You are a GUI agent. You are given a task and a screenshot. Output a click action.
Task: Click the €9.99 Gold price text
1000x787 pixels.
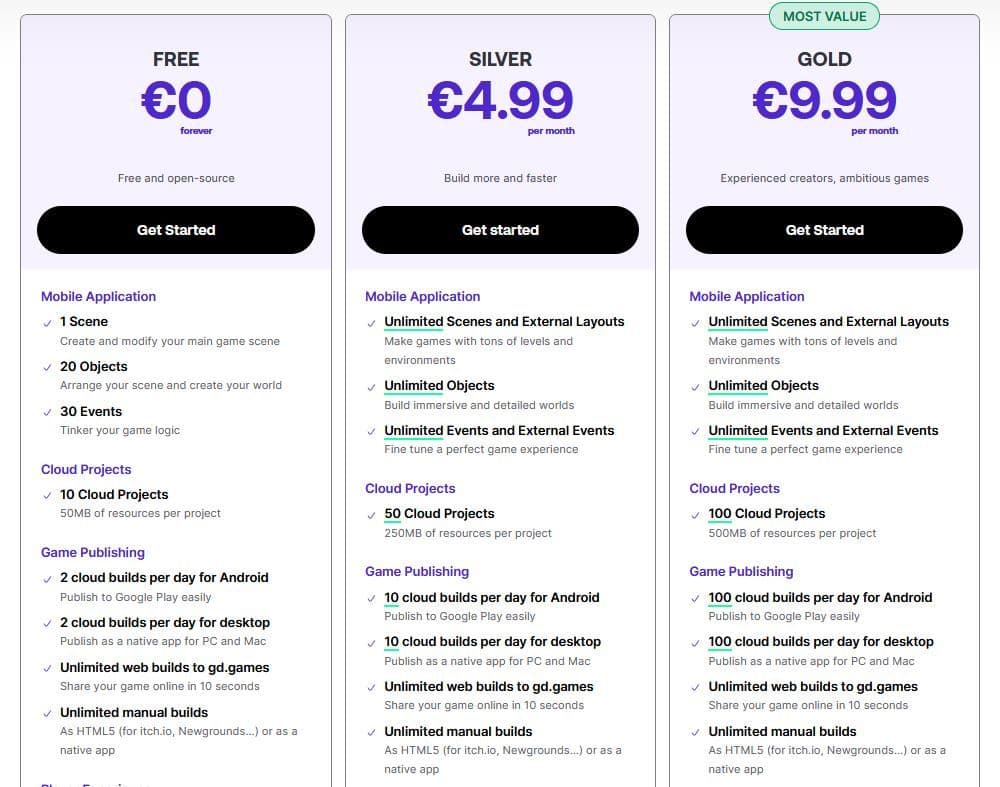pyautogui.click(x=824, y=100)
